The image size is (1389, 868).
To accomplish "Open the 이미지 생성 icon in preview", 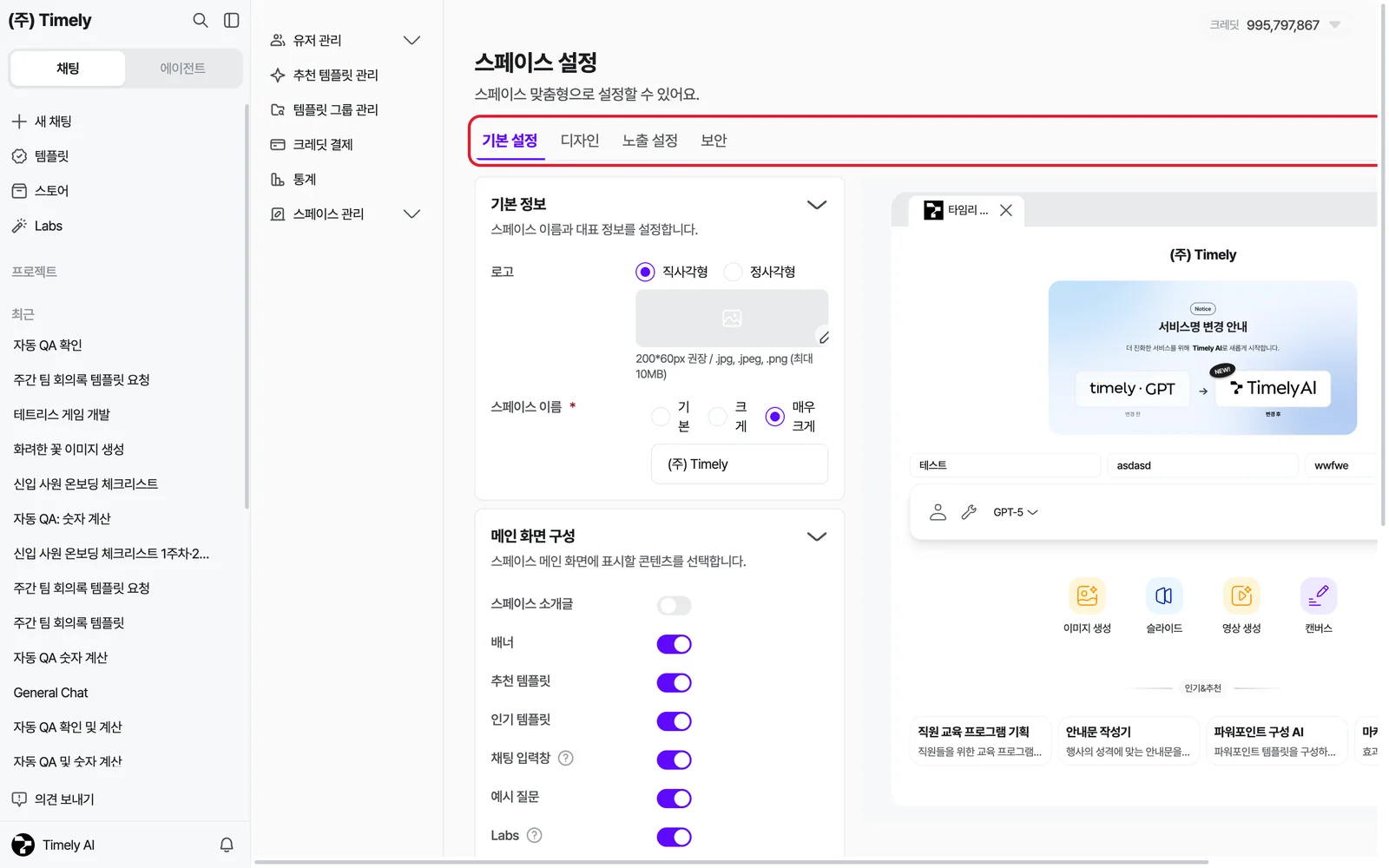I will point(1087,595).
